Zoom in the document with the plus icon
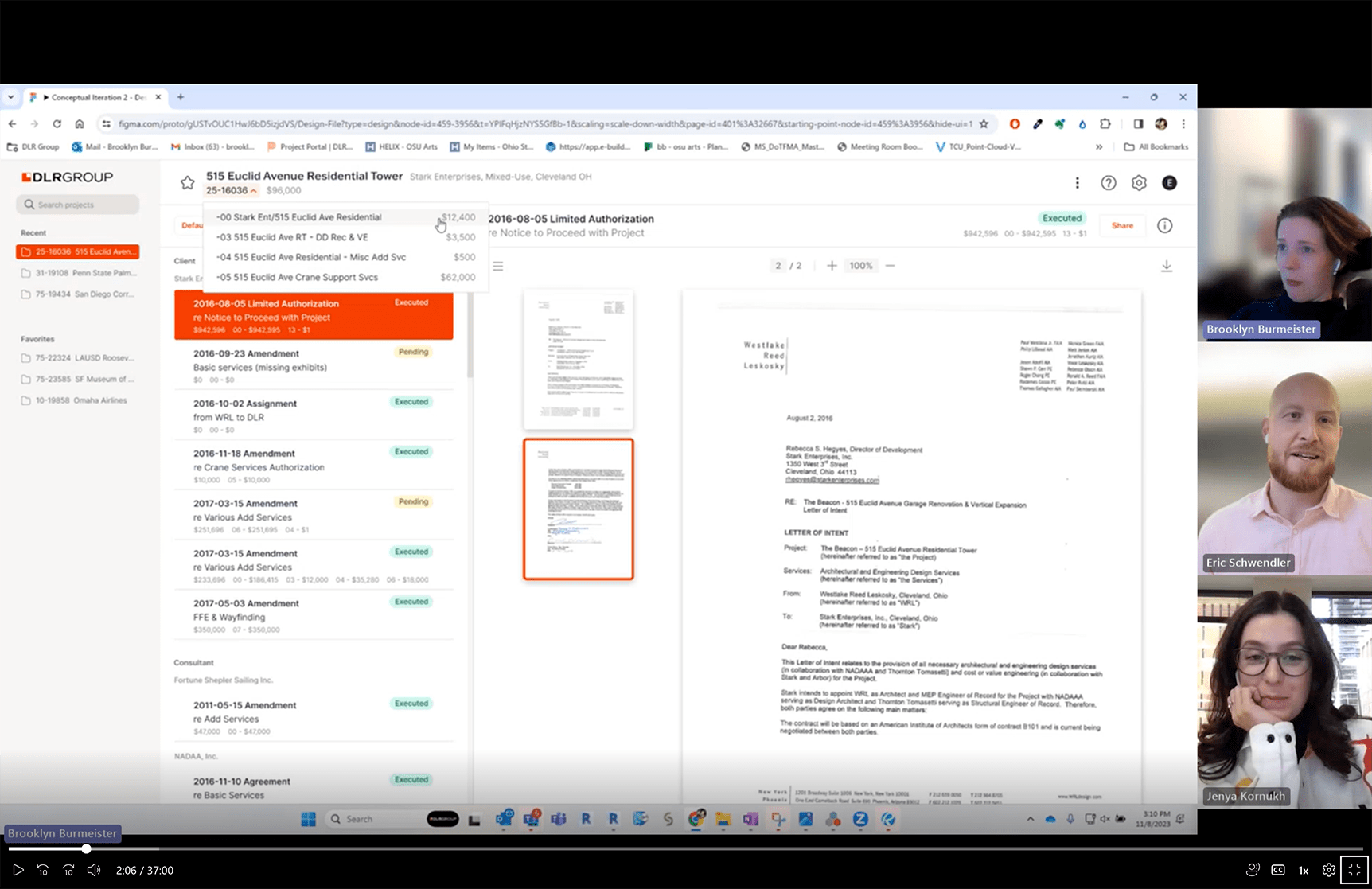 point(832,266)
